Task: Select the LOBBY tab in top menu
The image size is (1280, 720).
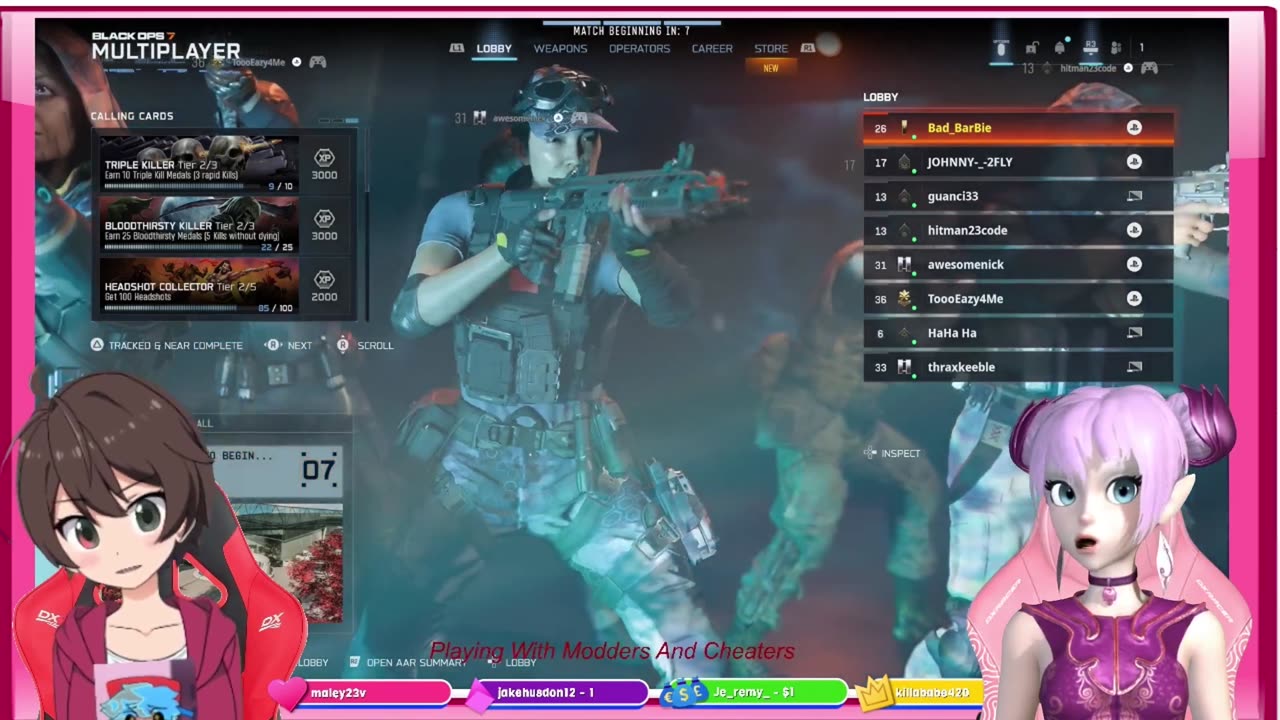Action: coord(494,48)
